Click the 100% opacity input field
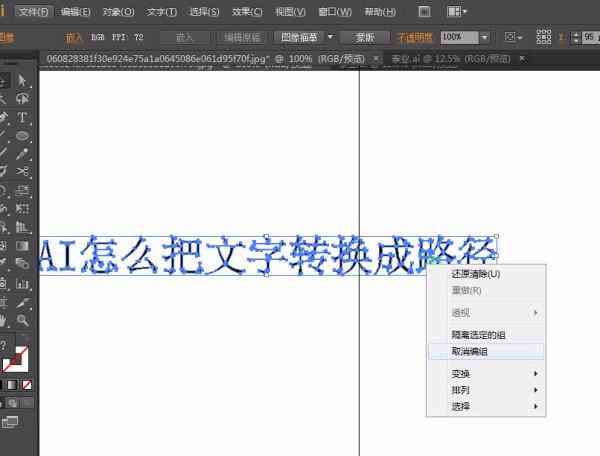The height and width of the screenshot is (456, 600). pos(460,37)
